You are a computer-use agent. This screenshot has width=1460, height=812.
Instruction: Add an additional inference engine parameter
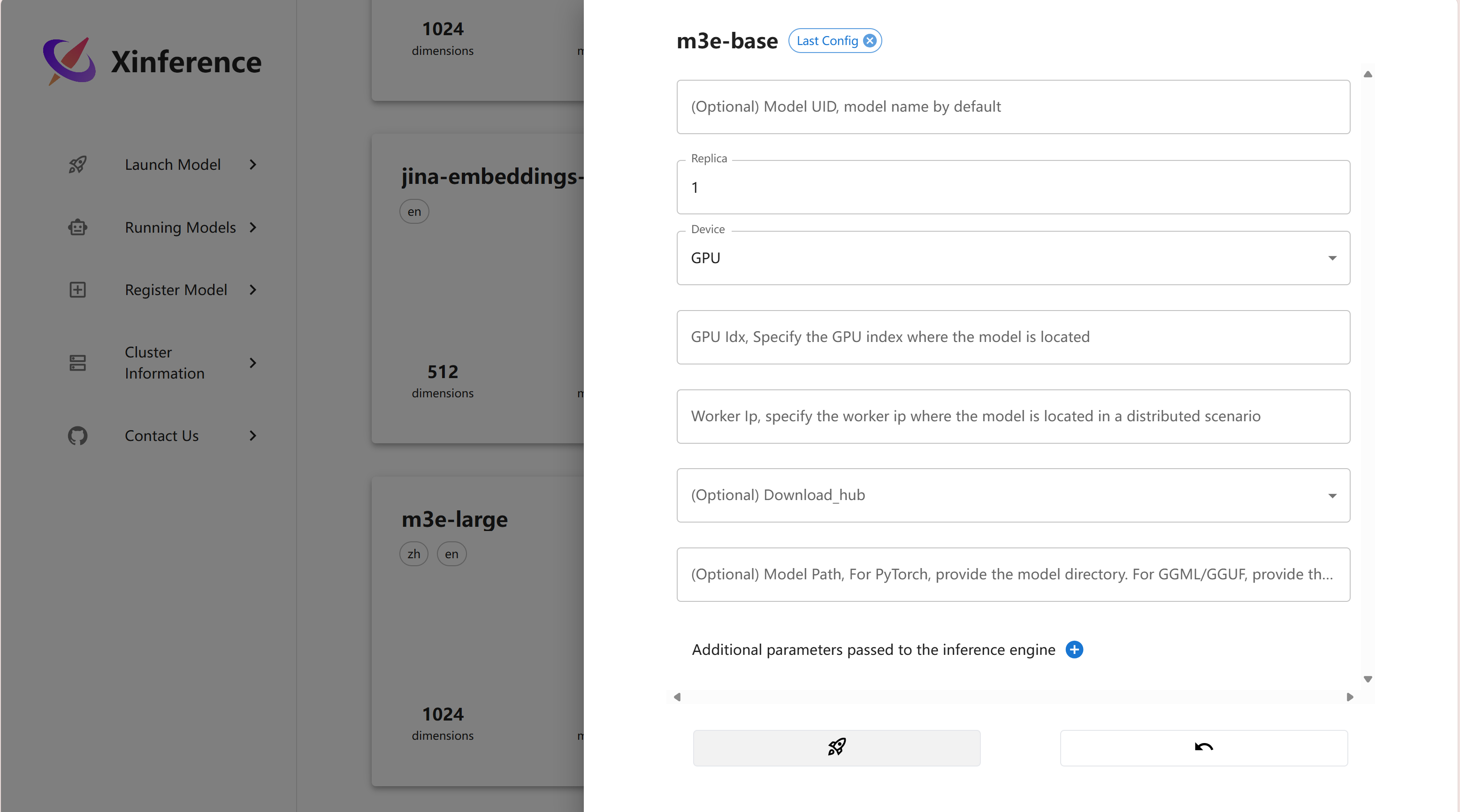pyautogui.click(x=1074, y=649)
